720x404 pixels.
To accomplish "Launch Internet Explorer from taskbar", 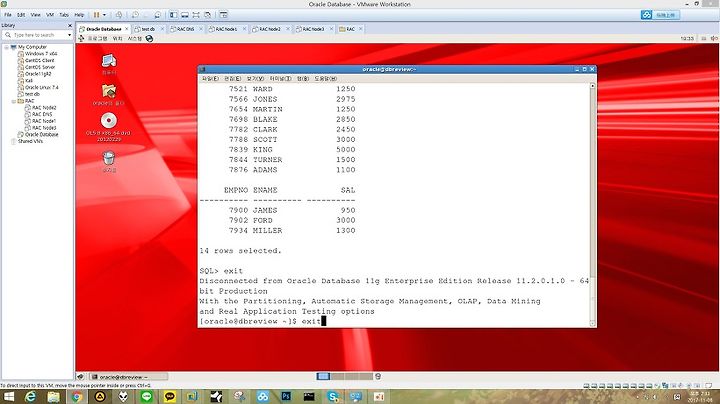I will (30, 397).
